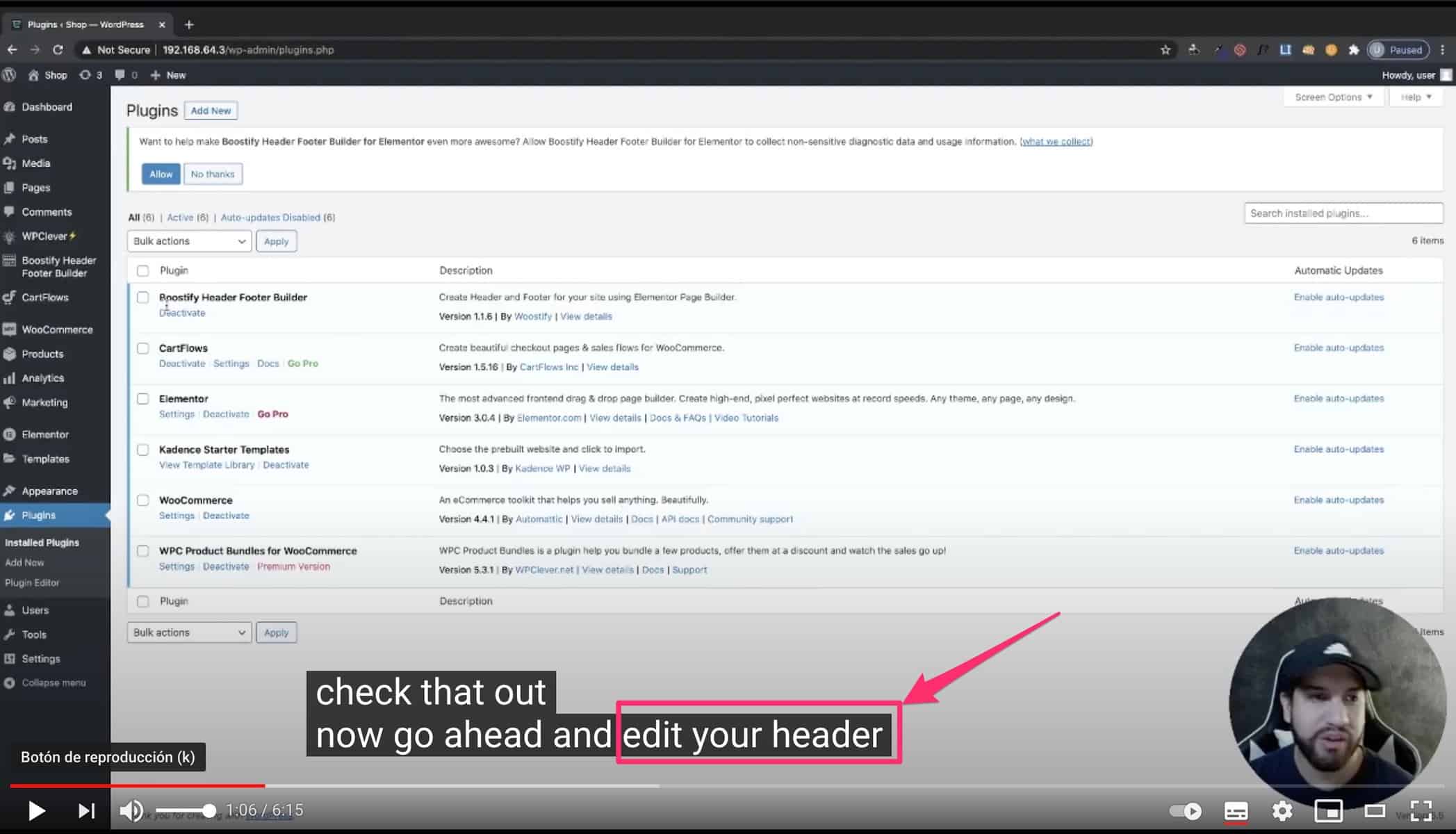The width and height of the screenshot is (1456, 834).
Task: Reload the browser page
Action: [58, 50]
